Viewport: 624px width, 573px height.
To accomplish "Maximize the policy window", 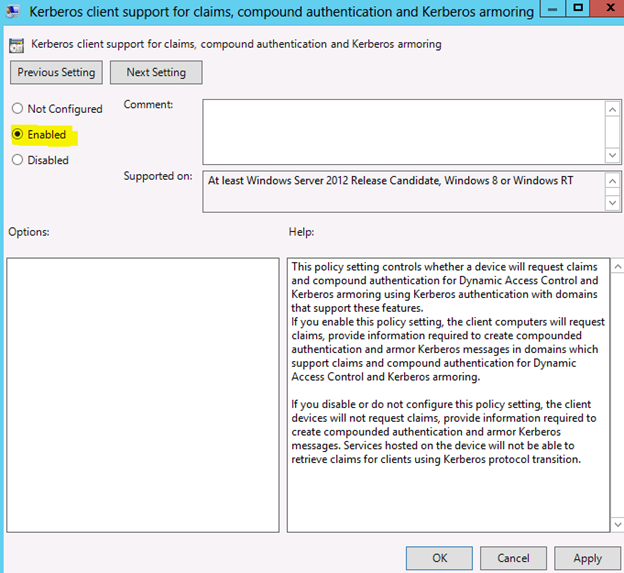I will coord(578,8).
